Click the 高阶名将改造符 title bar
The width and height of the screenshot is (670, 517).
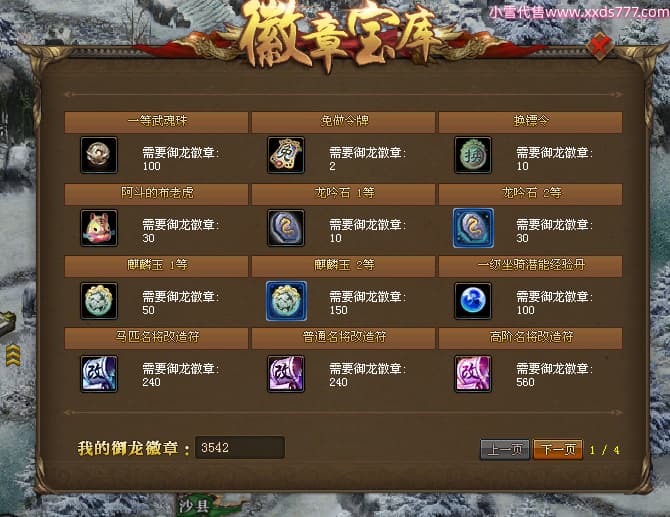[x=530, y=338]
